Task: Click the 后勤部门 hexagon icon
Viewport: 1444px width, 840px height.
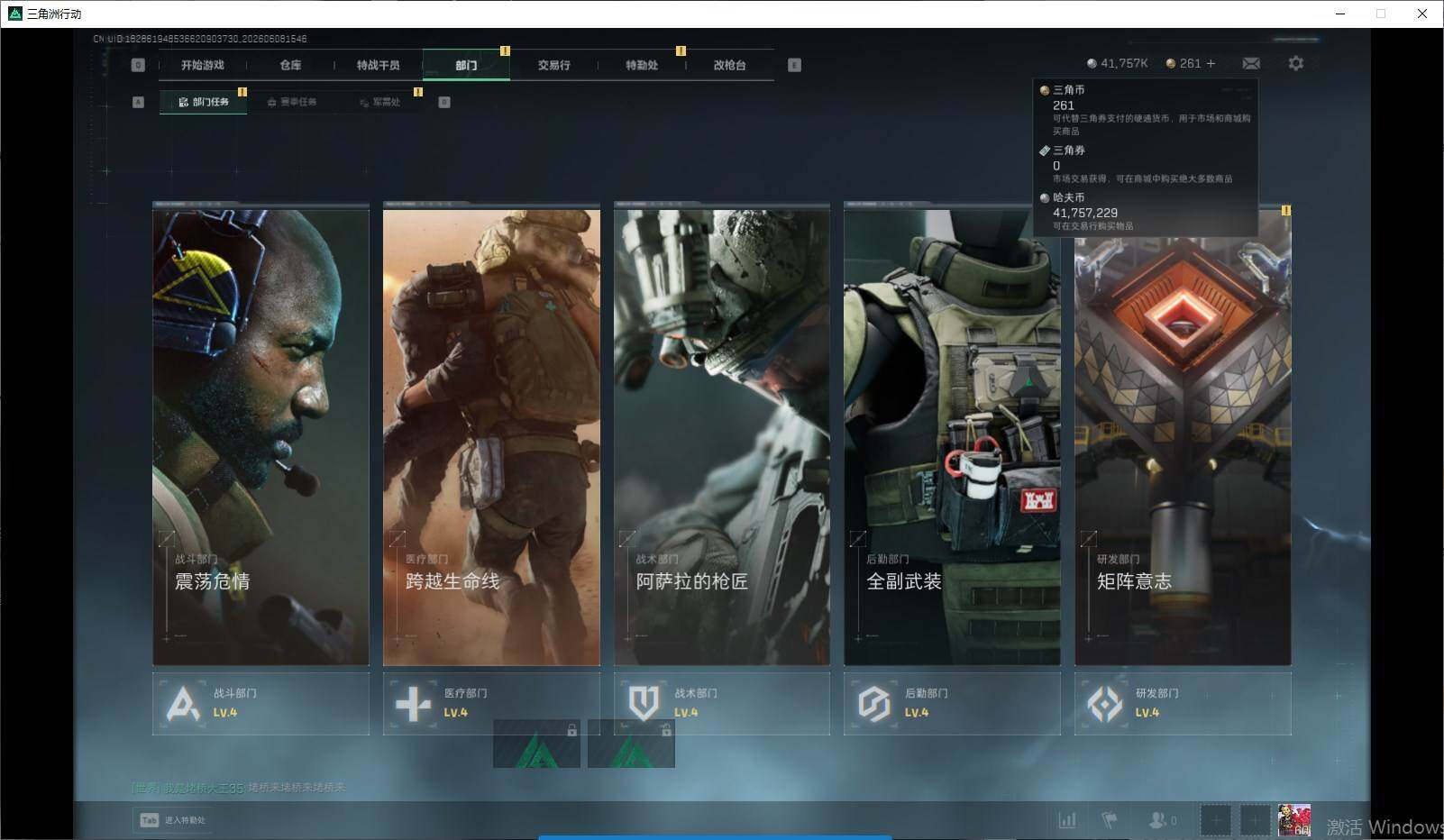Action: (873, 703)
